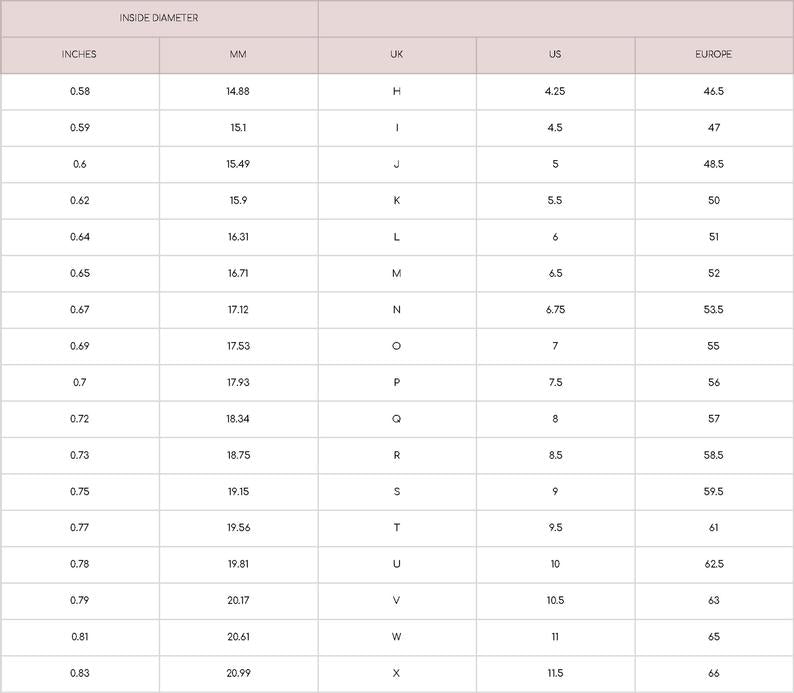Viewport: 794px width, 693px height.
Task: Select the 17.53 mm cell
Action: tap(238, 346)
